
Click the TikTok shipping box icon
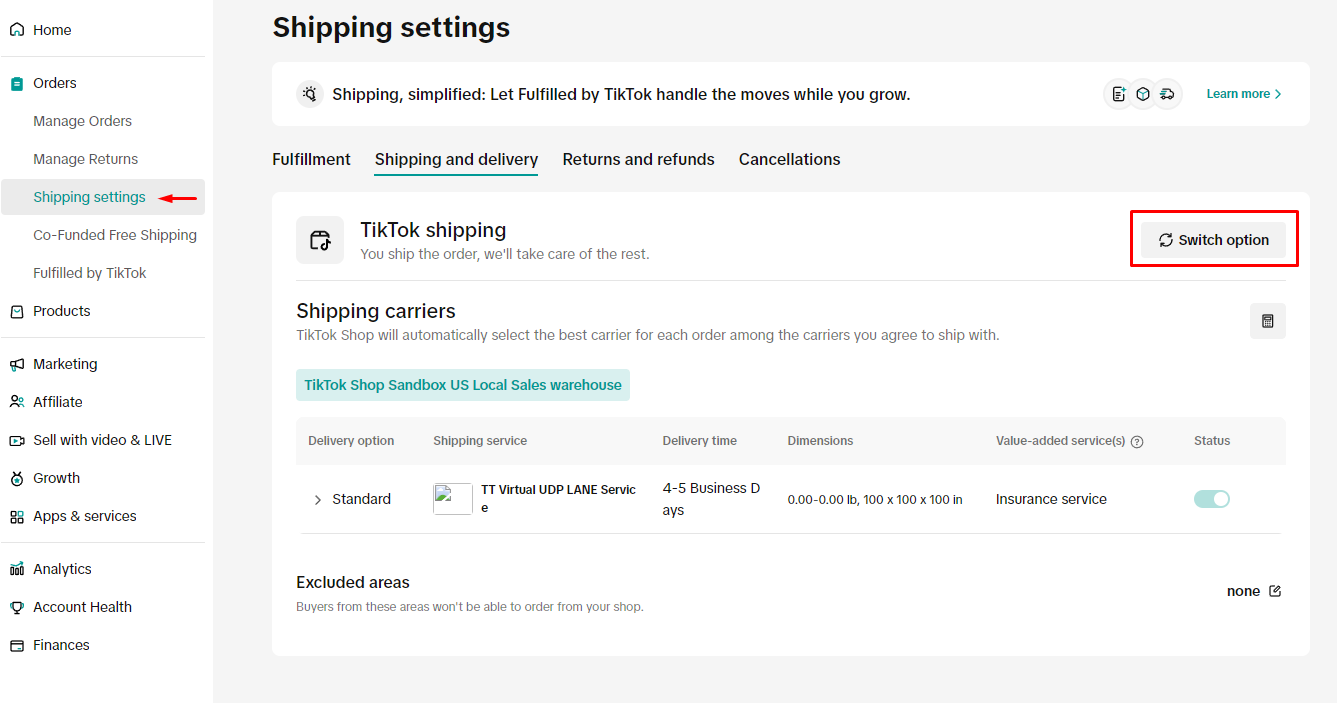[x=320, y=240]
